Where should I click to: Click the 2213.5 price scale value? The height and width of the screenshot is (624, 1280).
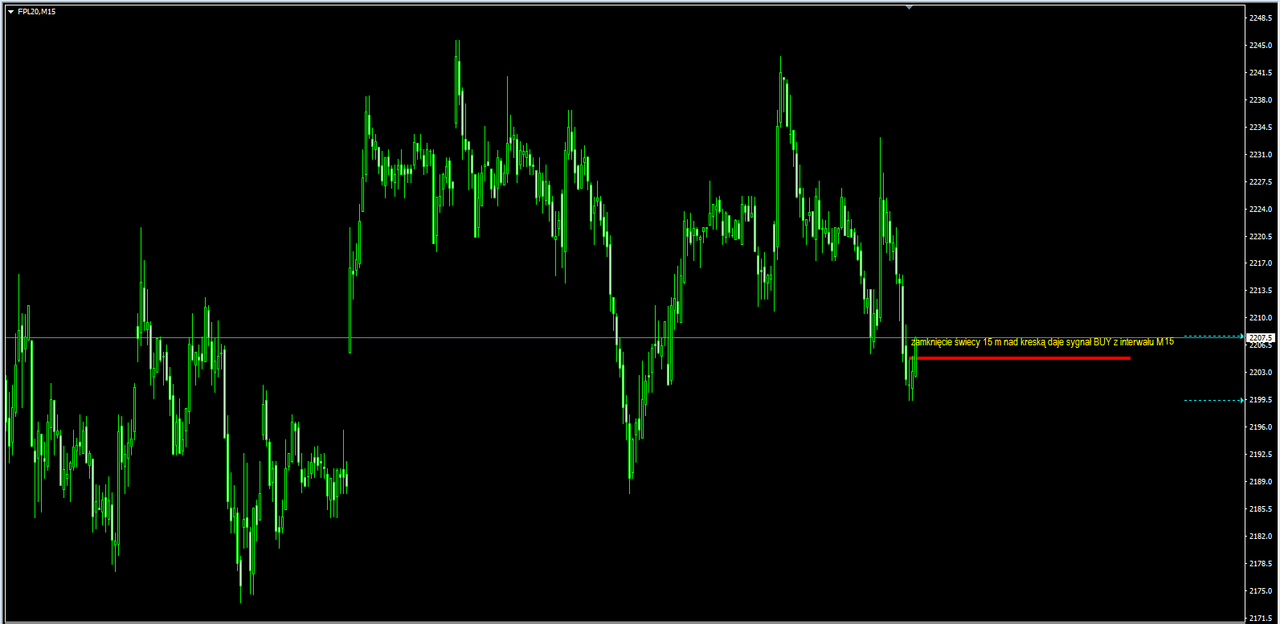pos(1260,290)
